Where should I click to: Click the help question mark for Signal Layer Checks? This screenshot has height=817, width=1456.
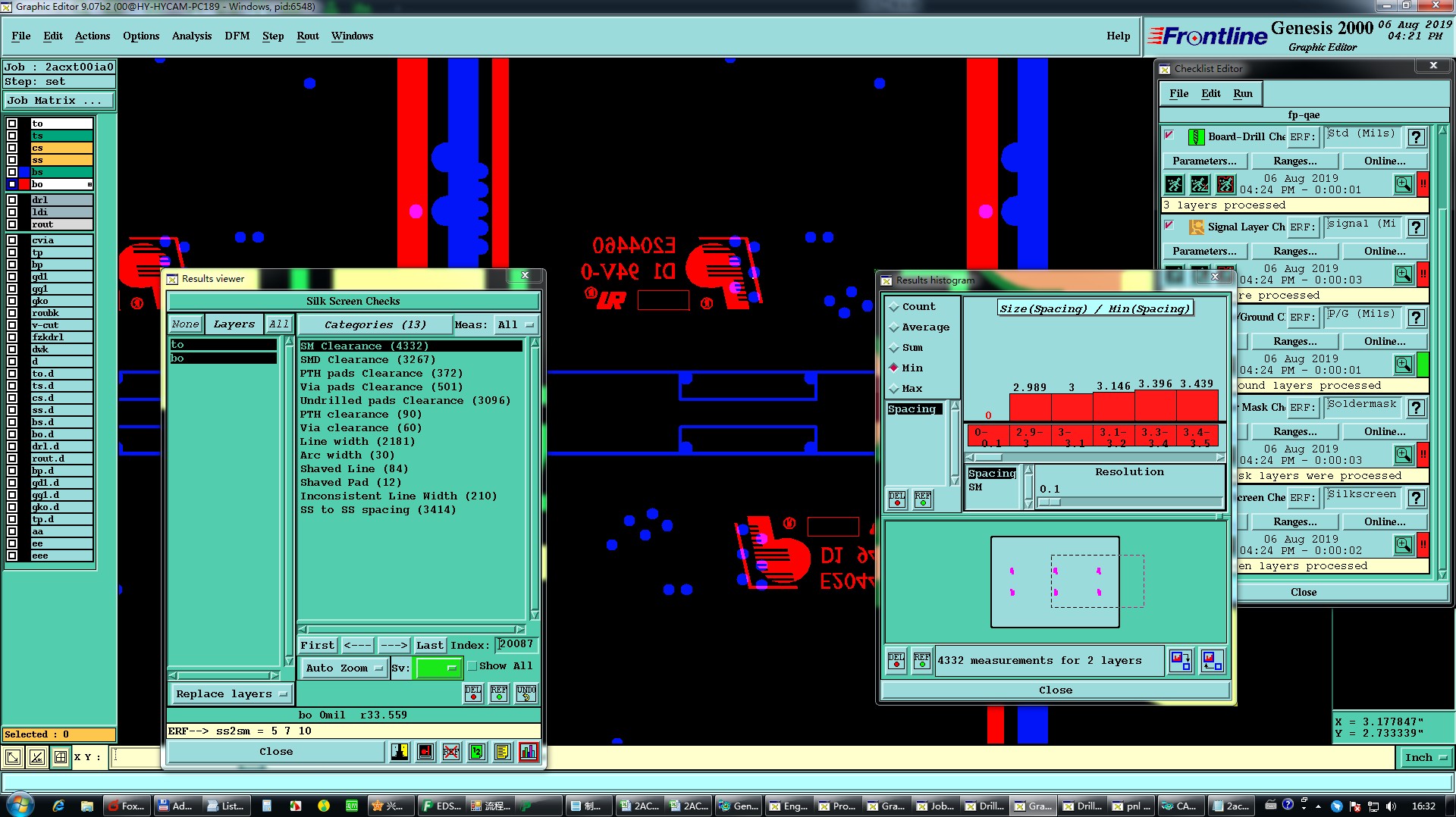pyautogui.click(x=1416, y=227)
